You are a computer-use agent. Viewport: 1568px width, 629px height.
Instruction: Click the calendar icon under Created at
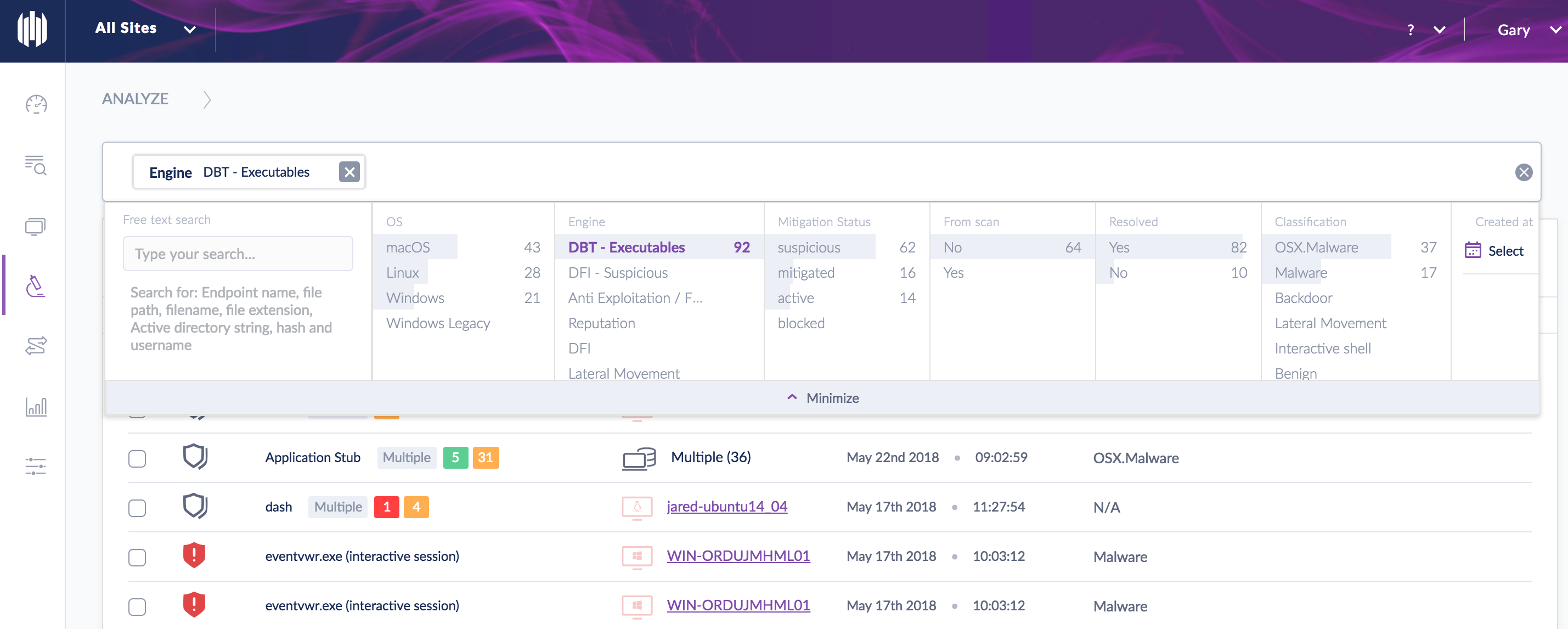point(1473,250)
